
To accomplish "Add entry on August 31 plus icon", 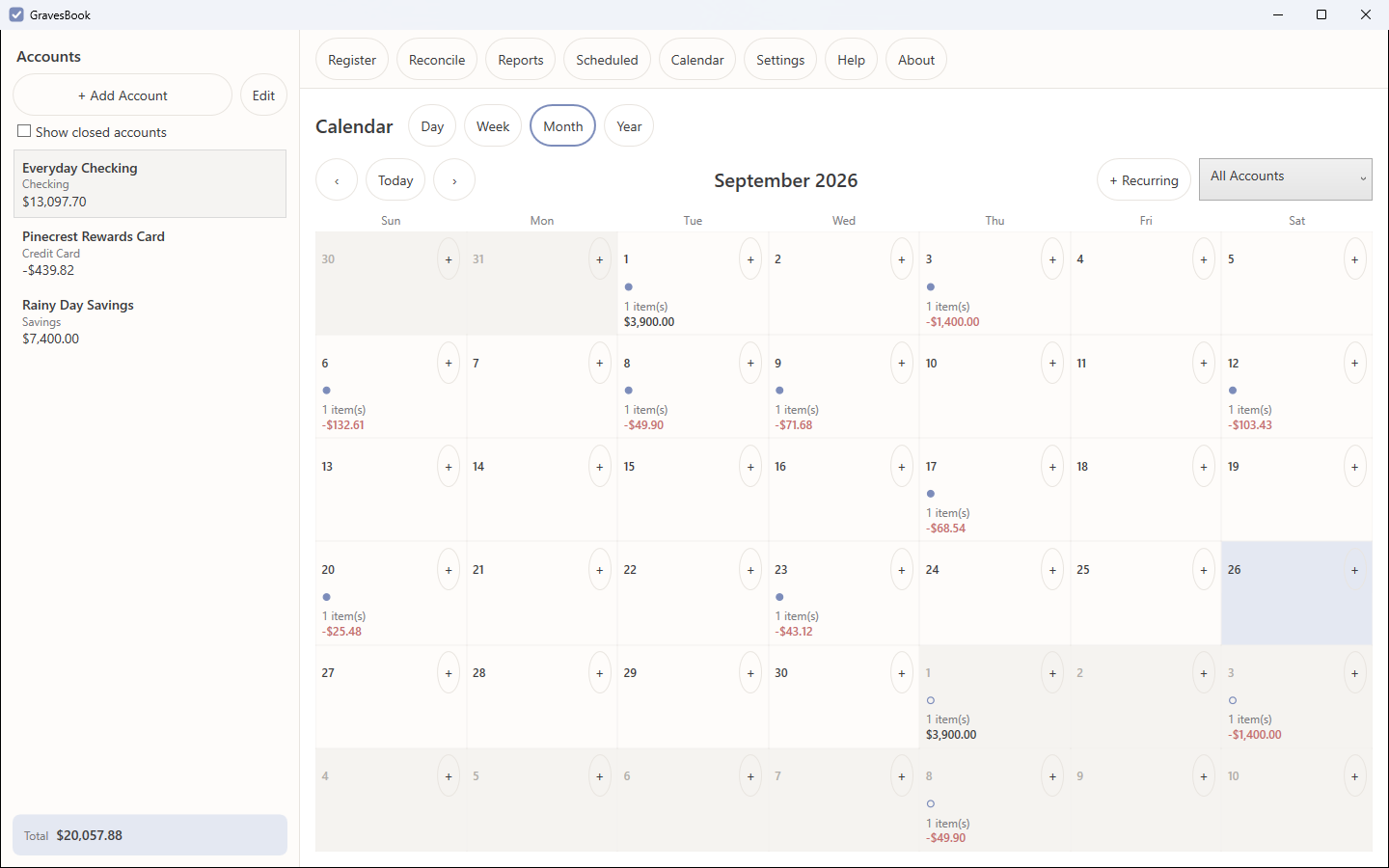I will coord(599,259).
